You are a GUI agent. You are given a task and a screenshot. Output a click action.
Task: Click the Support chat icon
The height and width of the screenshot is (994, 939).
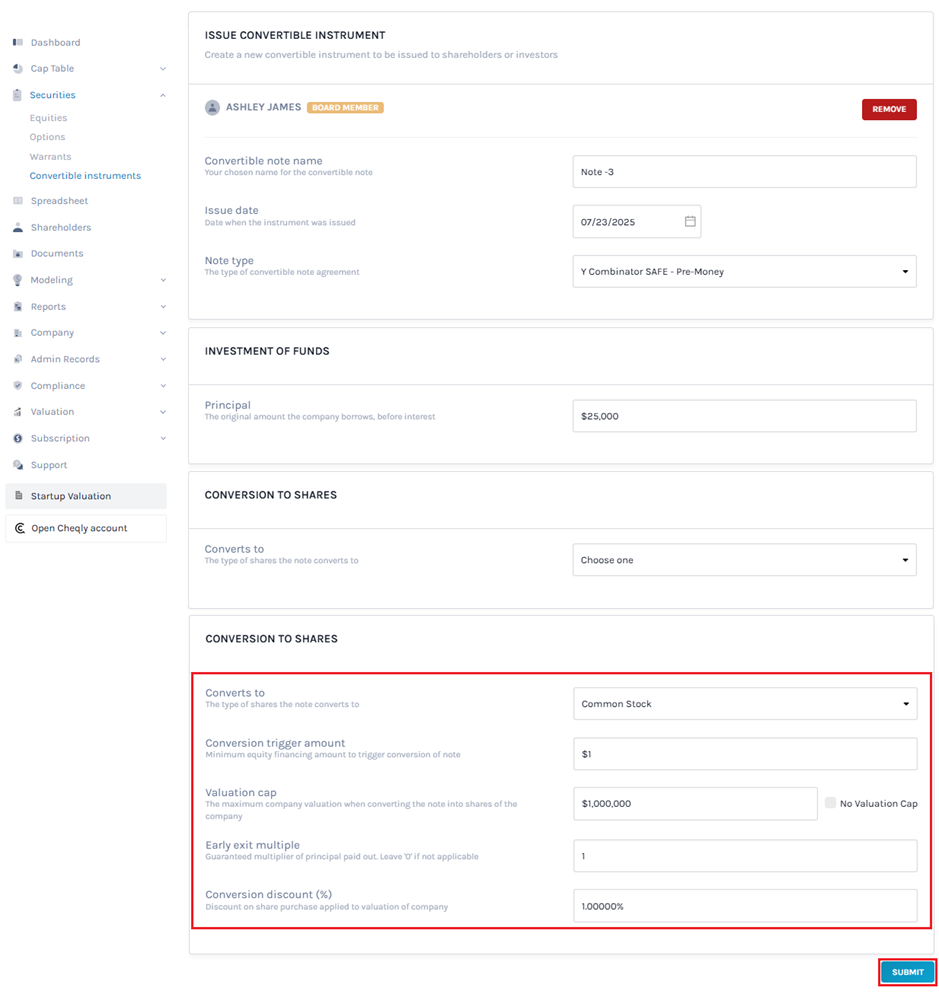pyautogui.click(x=18, y=465)
